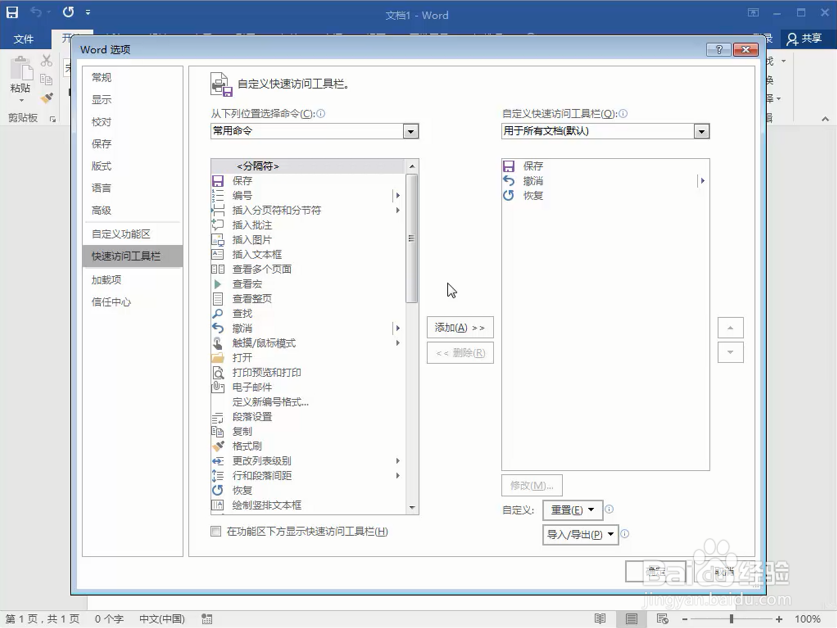Select the 打印预览和打印 icon
The image size is (837, 628).
point(218,372)
